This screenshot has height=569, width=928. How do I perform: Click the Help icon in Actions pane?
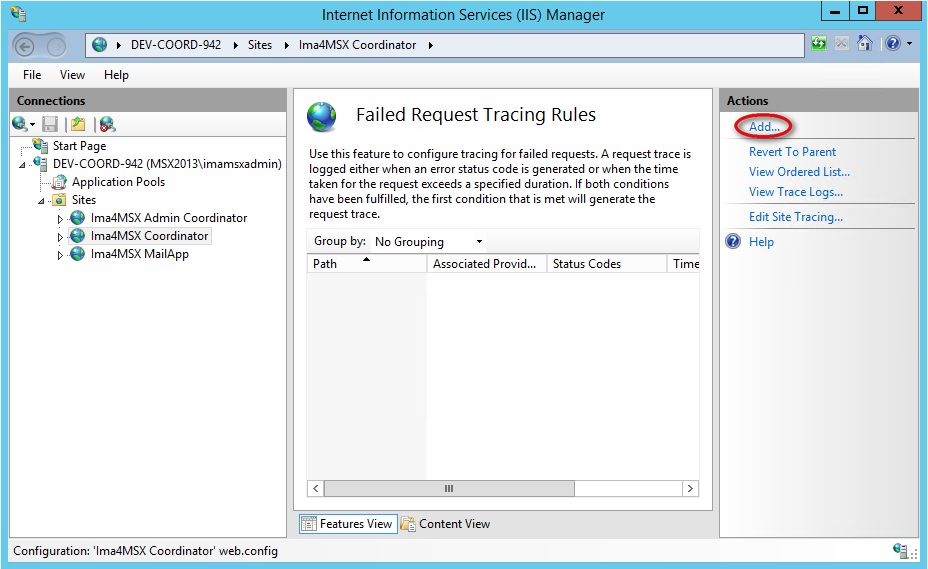pyautogui.click(x=733, y=241)
